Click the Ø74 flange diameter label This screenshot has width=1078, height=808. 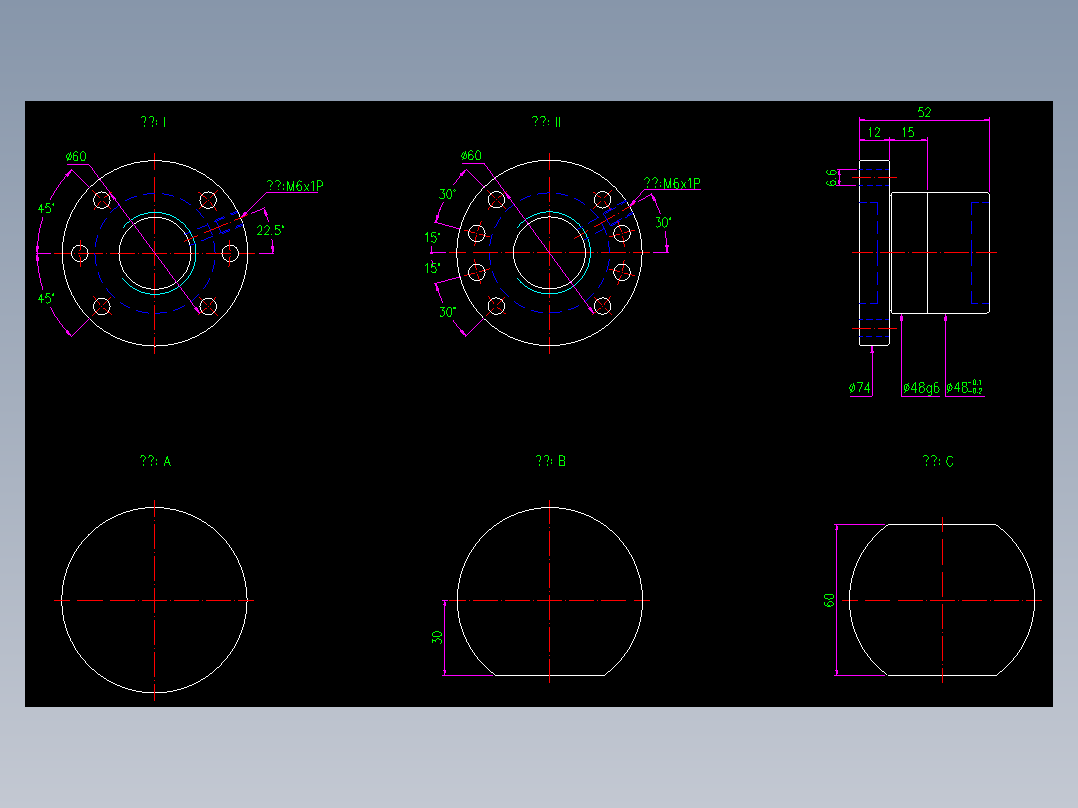click(x=858, y=385)
